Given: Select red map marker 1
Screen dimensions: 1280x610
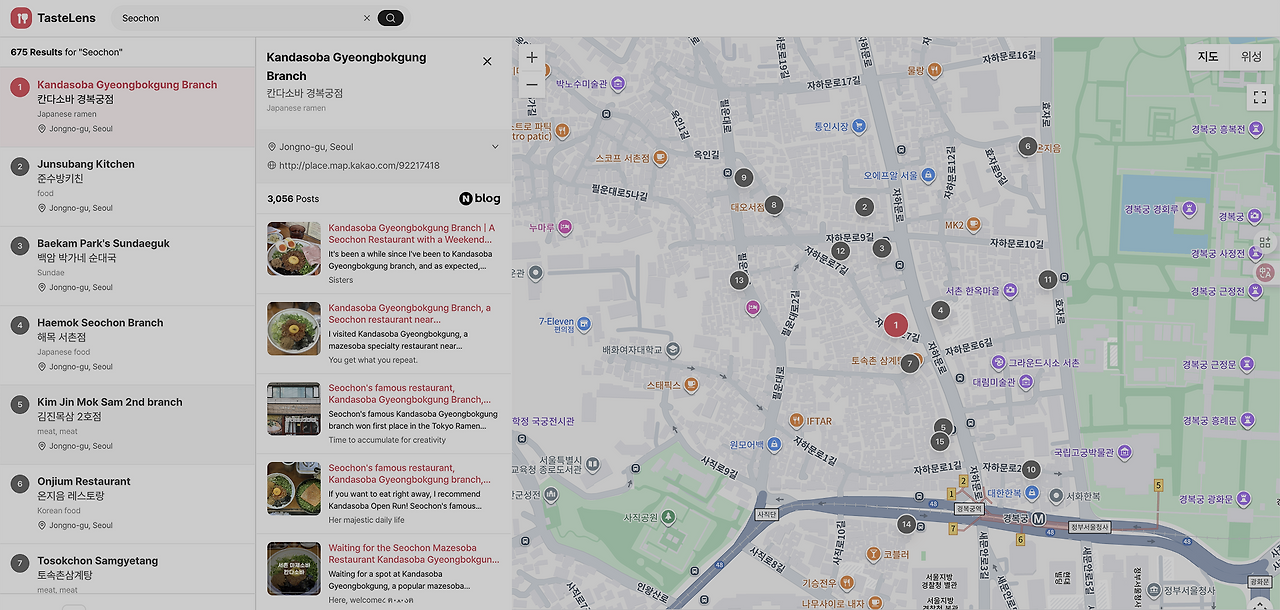Looking at the screenshot, I should 896,325.
